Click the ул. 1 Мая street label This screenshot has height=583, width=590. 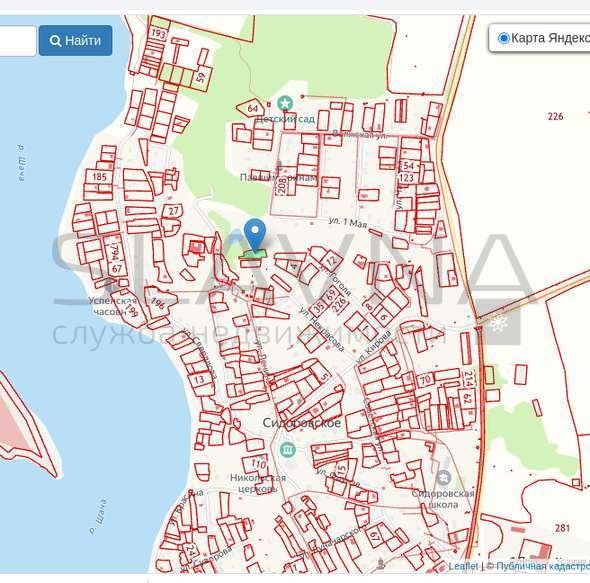pos(348,222)
